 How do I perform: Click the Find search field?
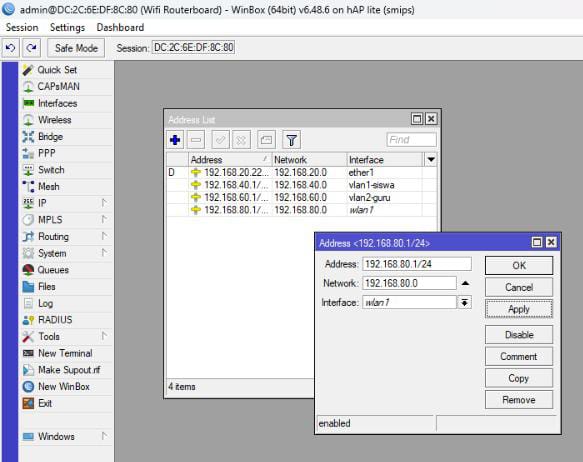click(411, 140)
